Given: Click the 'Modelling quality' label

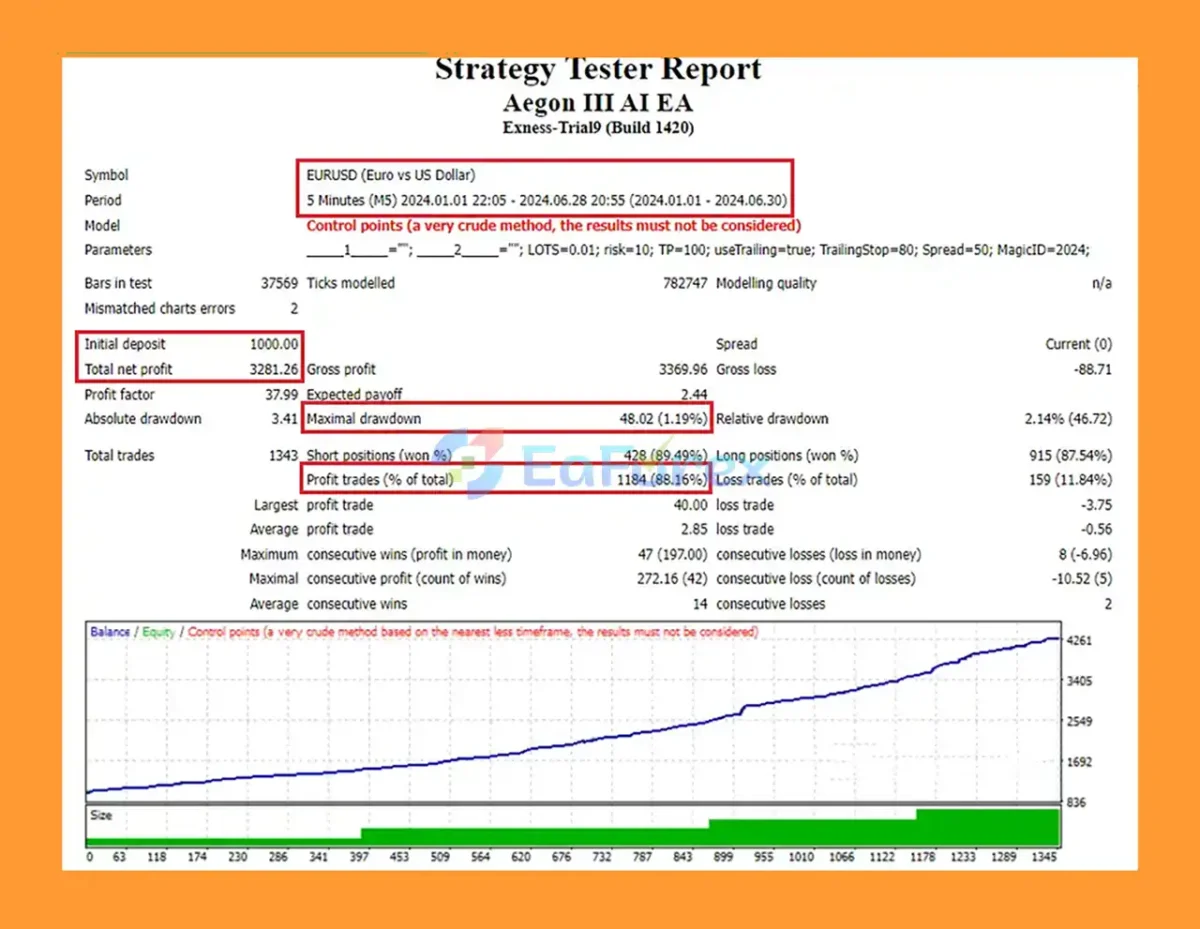Looking at the screenshot, I should [766, 283].
